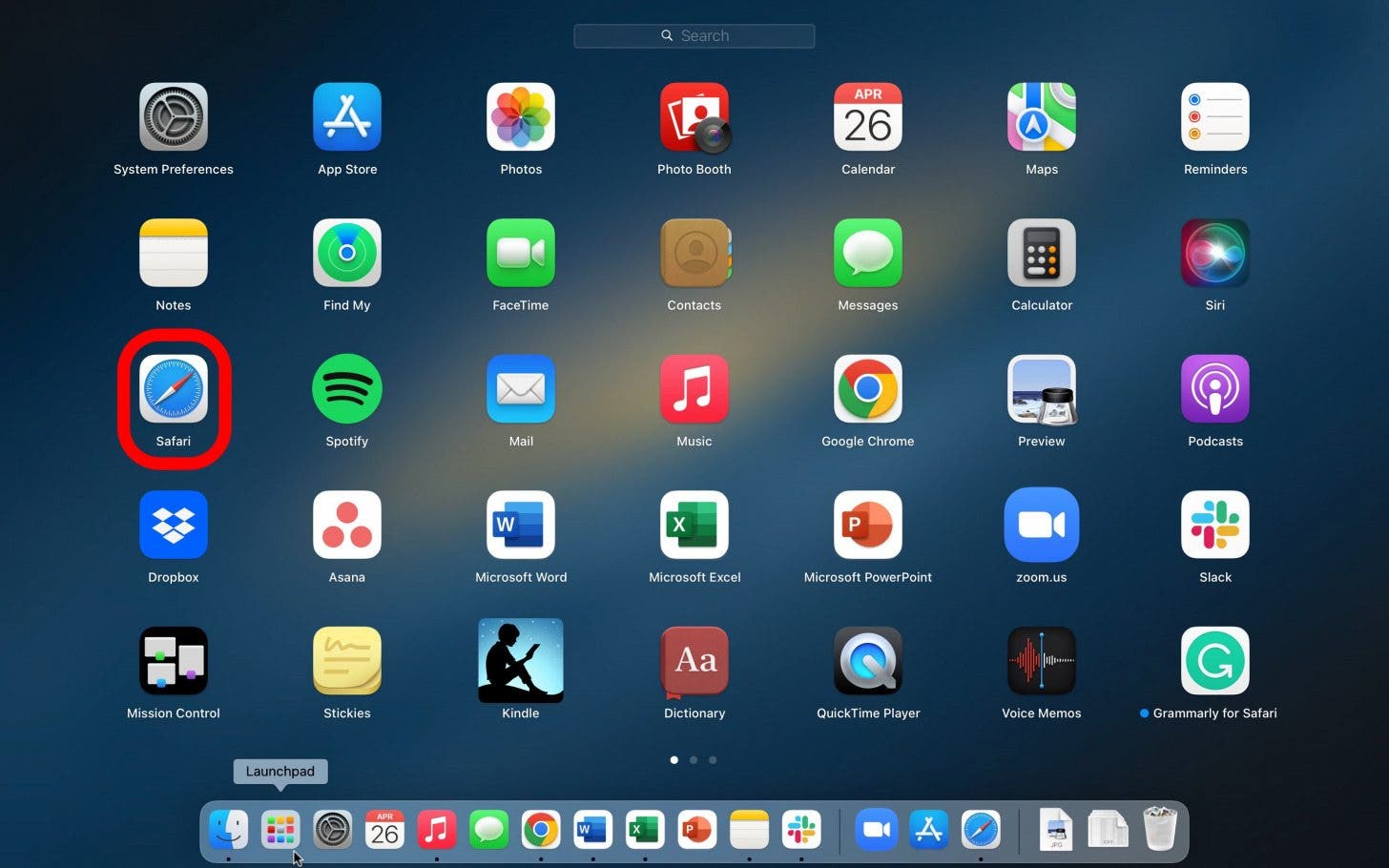Switch to Chrome via the Dock
This screenshot has height=868, width=1389.
[541, 830]
